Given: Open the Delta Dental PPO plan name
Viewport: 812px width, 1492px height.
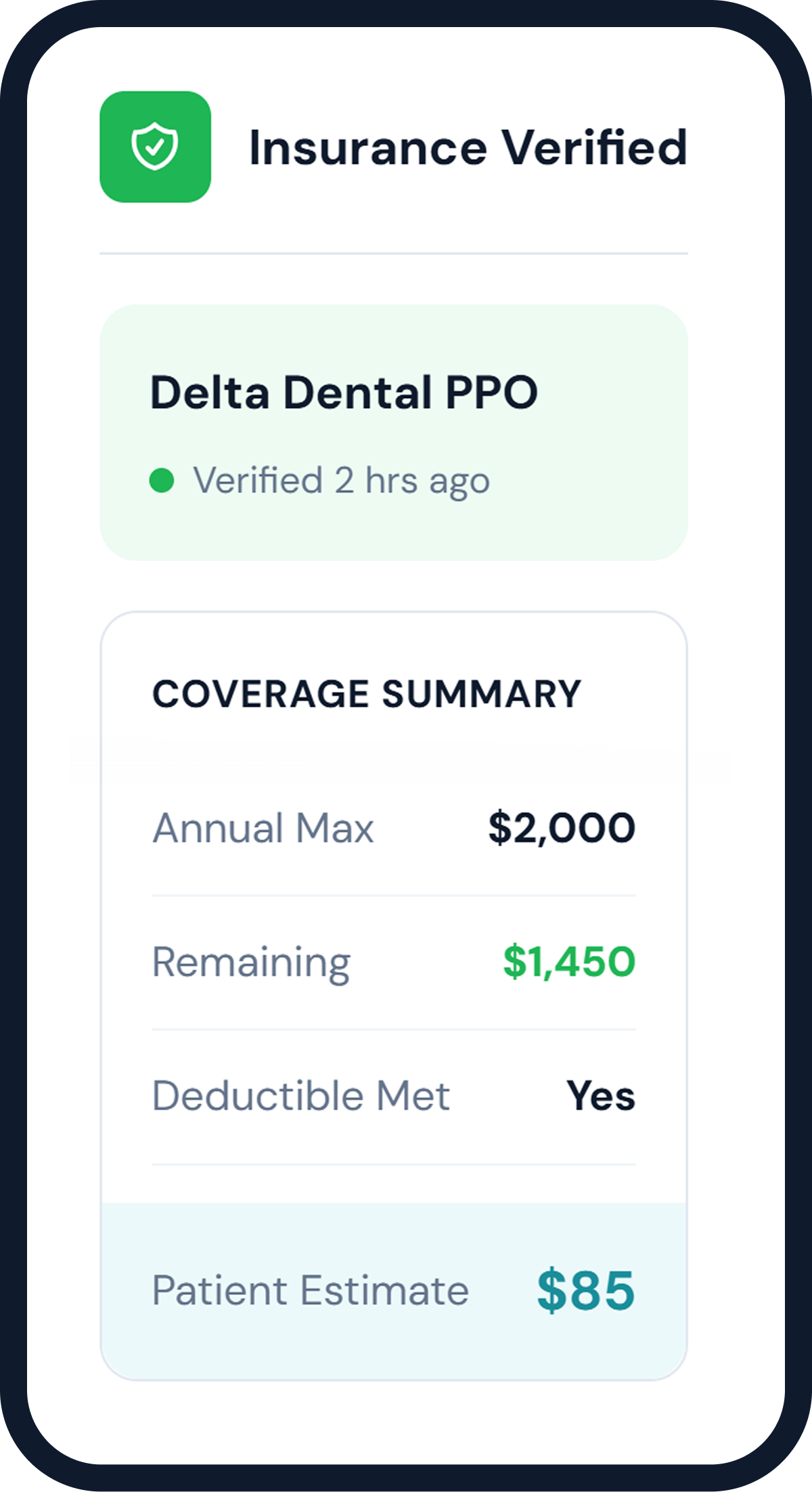Looking at the screenshot, I should tap(344, 393).
